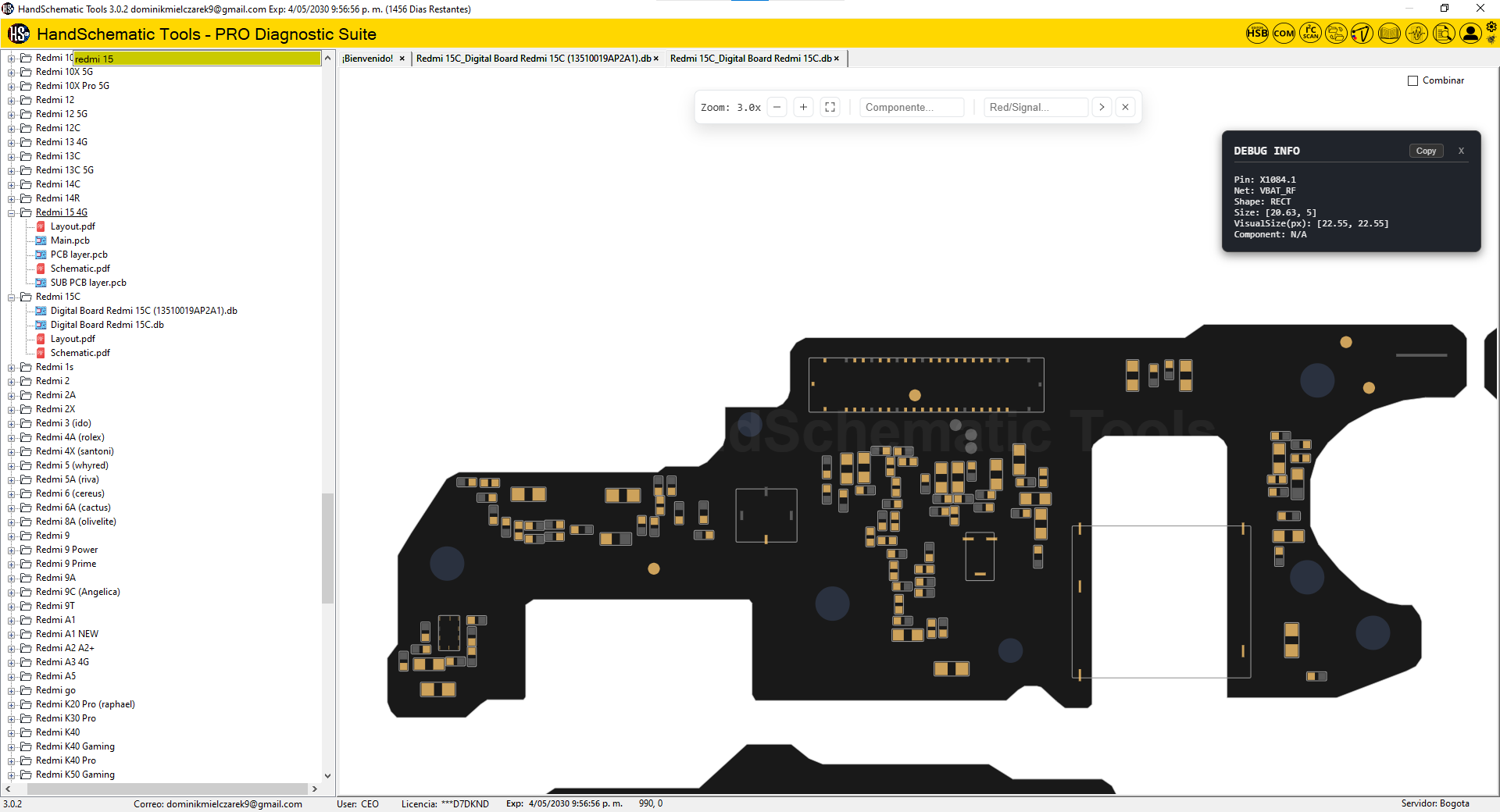The height and width of the screenshot is (812, 1500).
Task: Zoom in with the plus button
Action: pos(803,107)
